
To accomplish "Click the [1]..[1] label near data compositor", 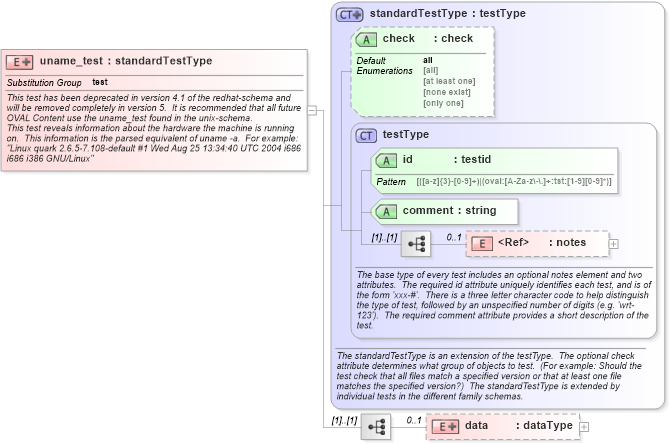I will point(344,421).
